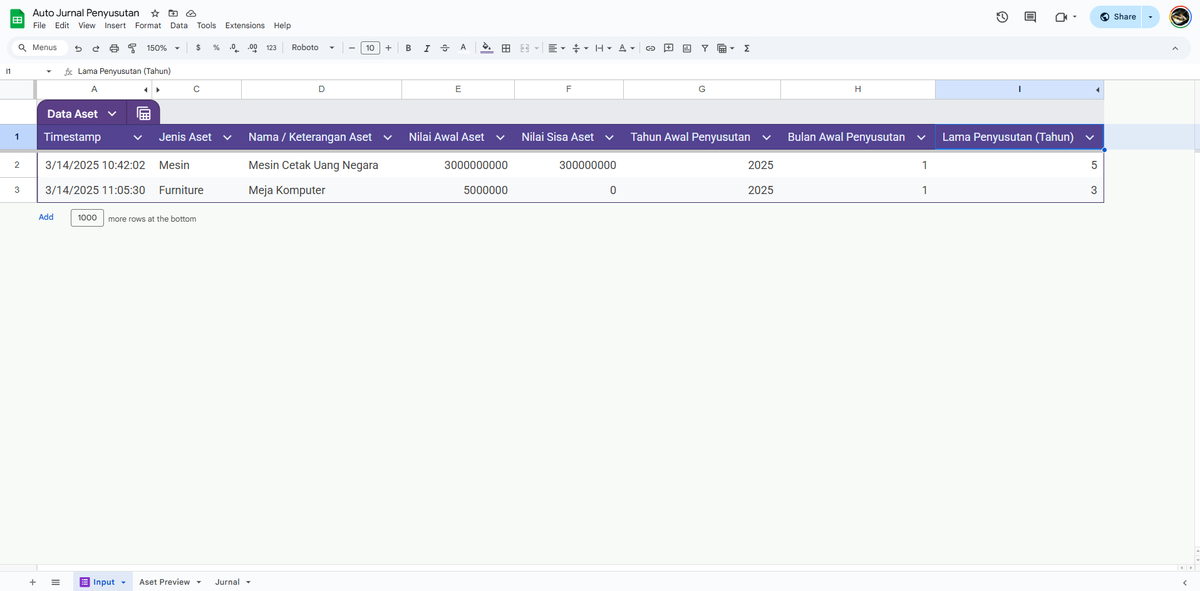Decrease font size with minus button
The width and height of the screenshot is (1200, 591).
pos(352,48)
